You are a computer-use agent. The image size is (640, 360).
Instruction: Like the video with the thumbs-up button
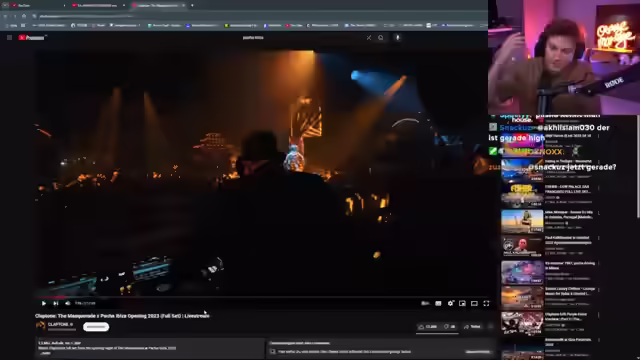428,327
